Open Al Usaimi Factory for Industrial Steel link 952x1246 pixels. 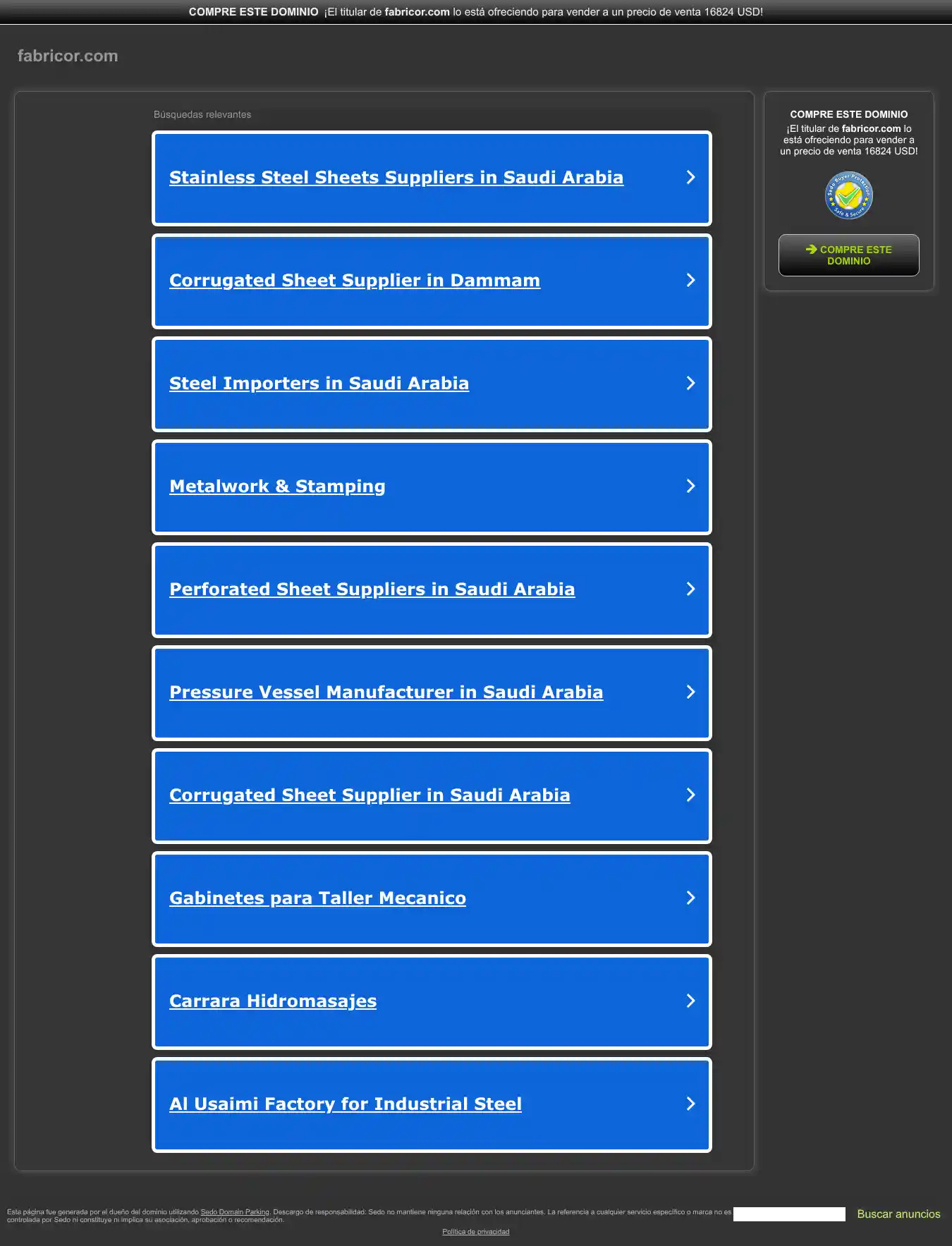pos(345,1104)
